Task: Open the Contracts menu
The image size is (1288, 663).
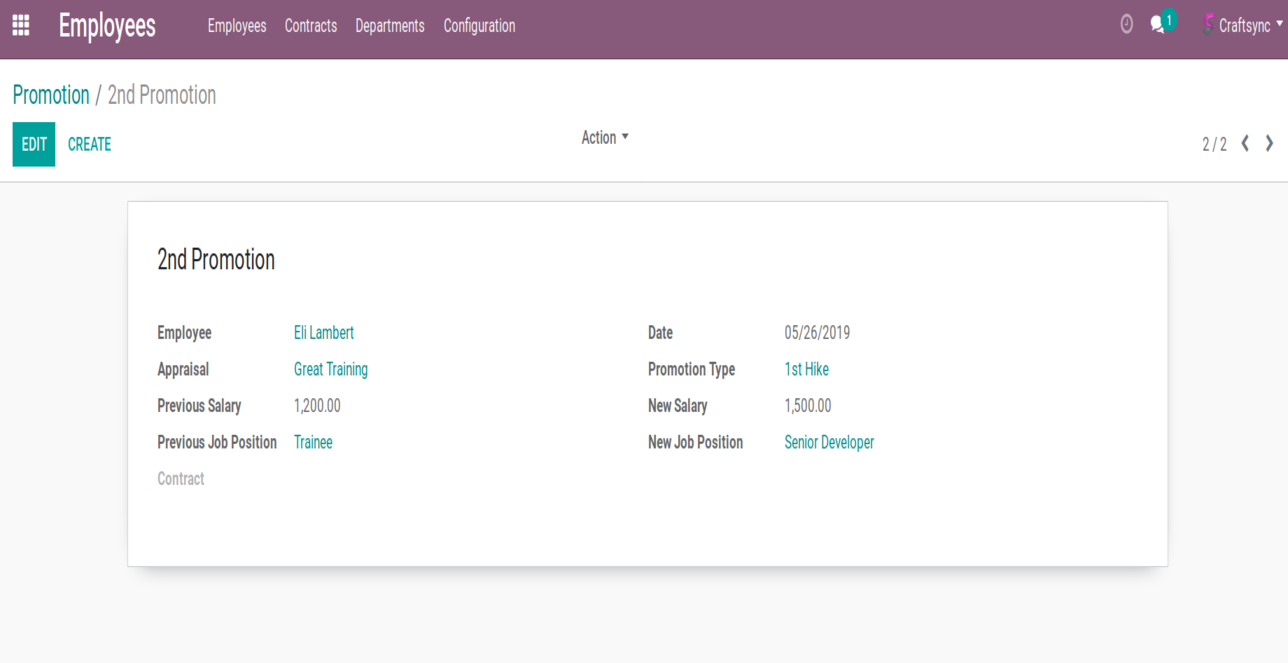Action: pyautogui.click(x=311, y=26)
